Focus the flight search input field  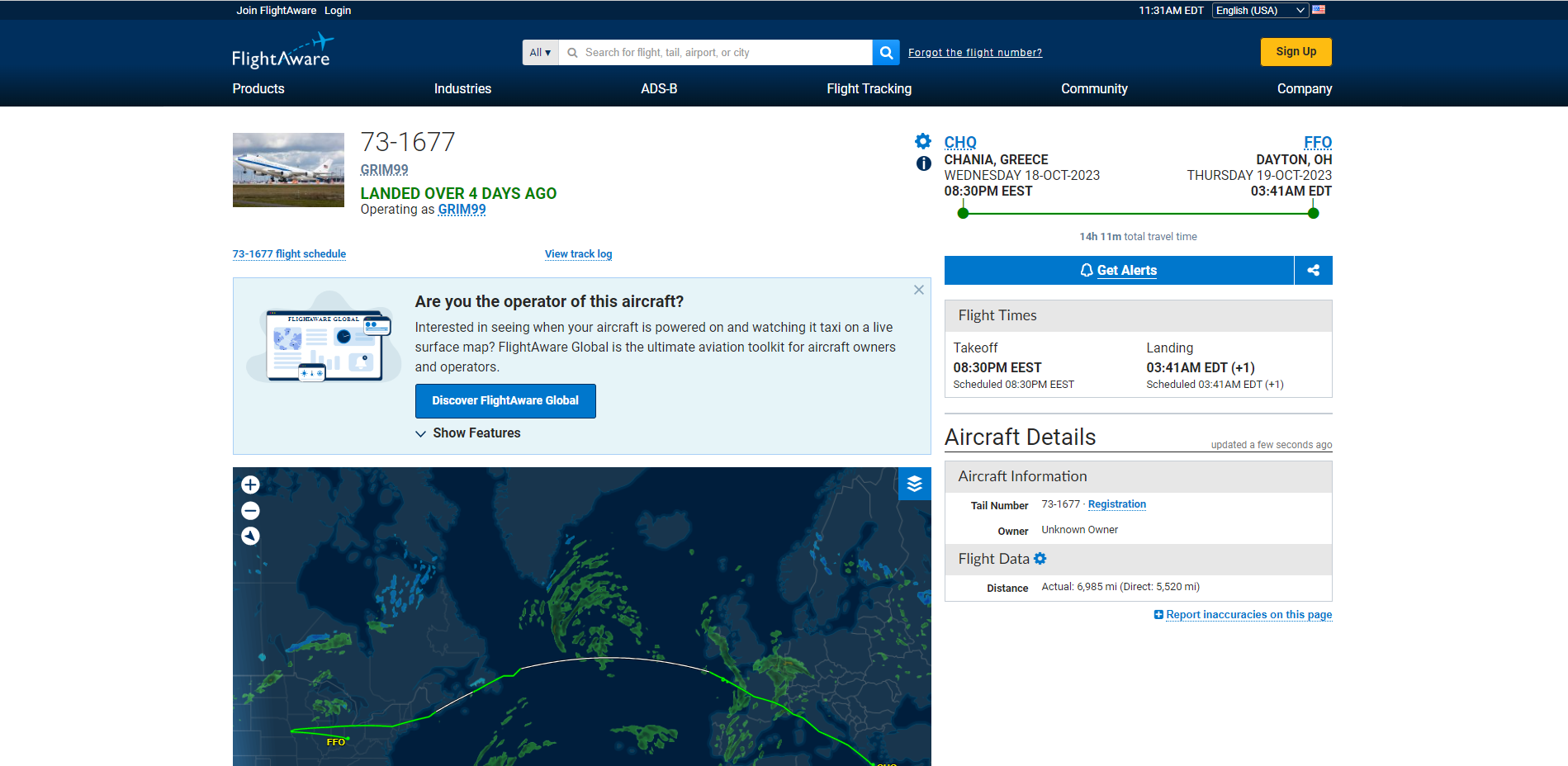point(716,52)
